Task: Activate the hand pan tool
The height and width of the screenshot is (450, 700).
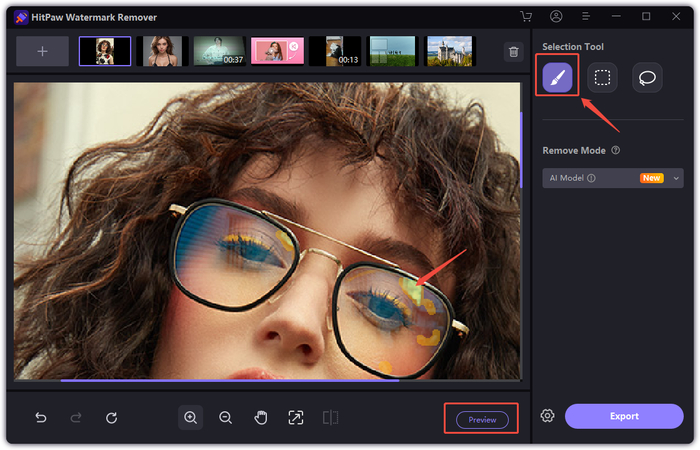Action: tap(261, 418)
